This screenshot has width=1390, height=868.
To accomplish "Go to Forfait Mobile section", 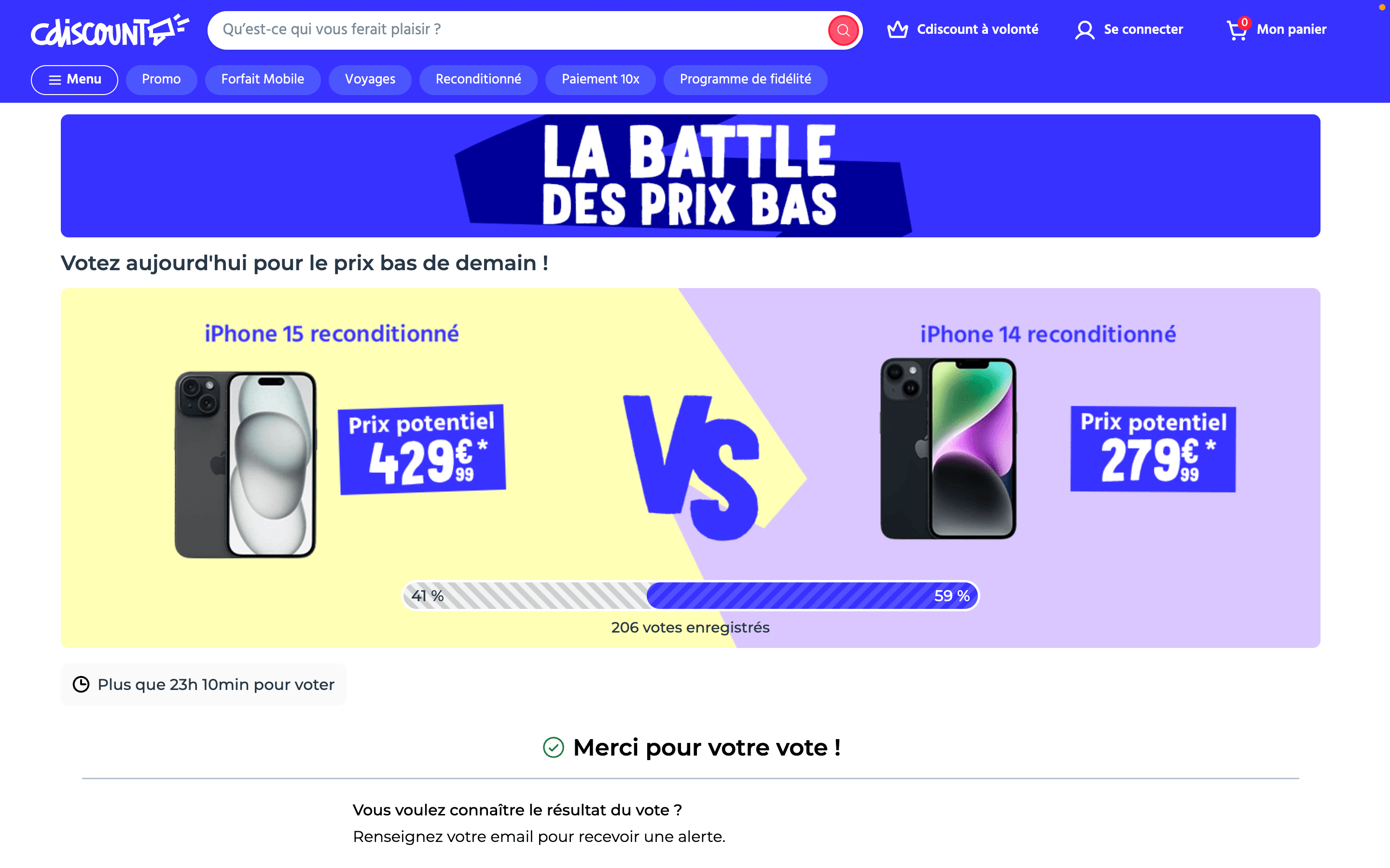I will (263, 79).
